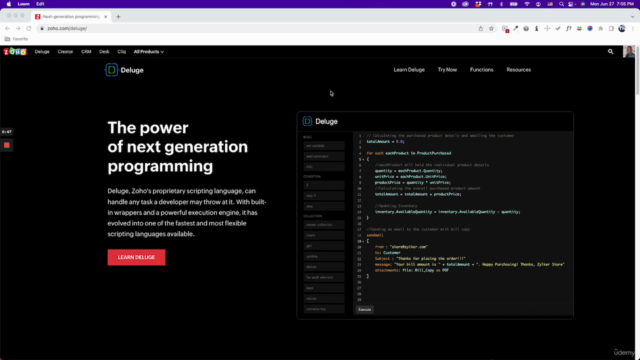Click the Wi-Fi icon in menu bar
This screenshot has width=640, height=360.
(x=527, y=4)
